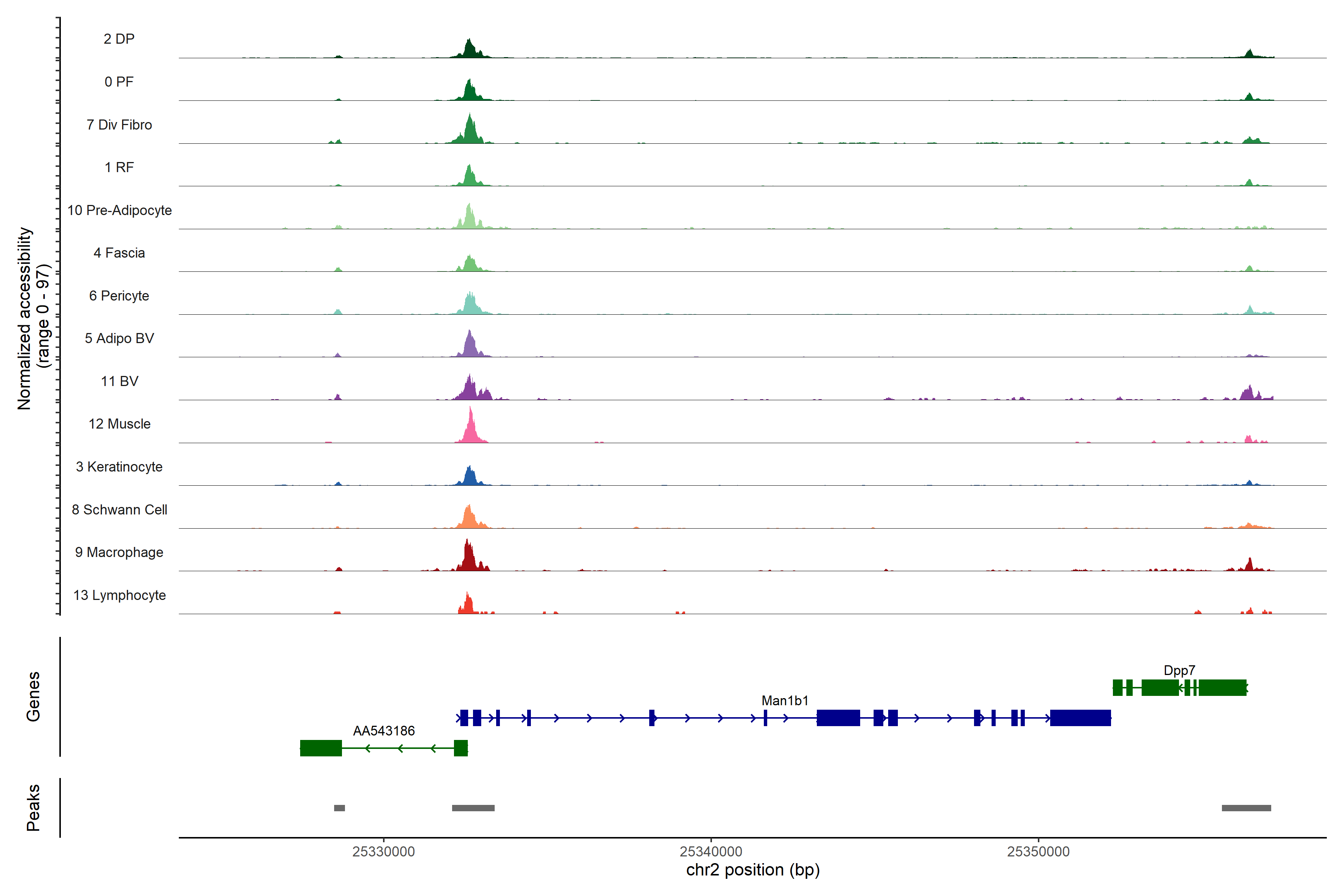Click the AA543186 gene label
Image resolution: width=1344 pixels, height=896 pixels.
(x=383, y=731)
